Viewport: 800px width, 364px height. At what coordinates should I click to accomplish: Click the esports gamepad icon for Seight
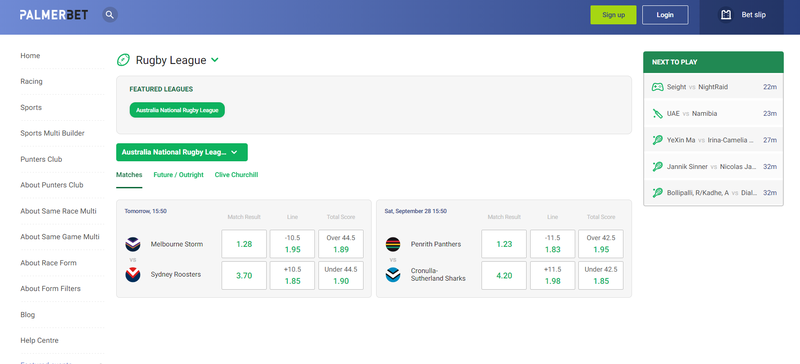pyautogui.click(x=658, y=87)
